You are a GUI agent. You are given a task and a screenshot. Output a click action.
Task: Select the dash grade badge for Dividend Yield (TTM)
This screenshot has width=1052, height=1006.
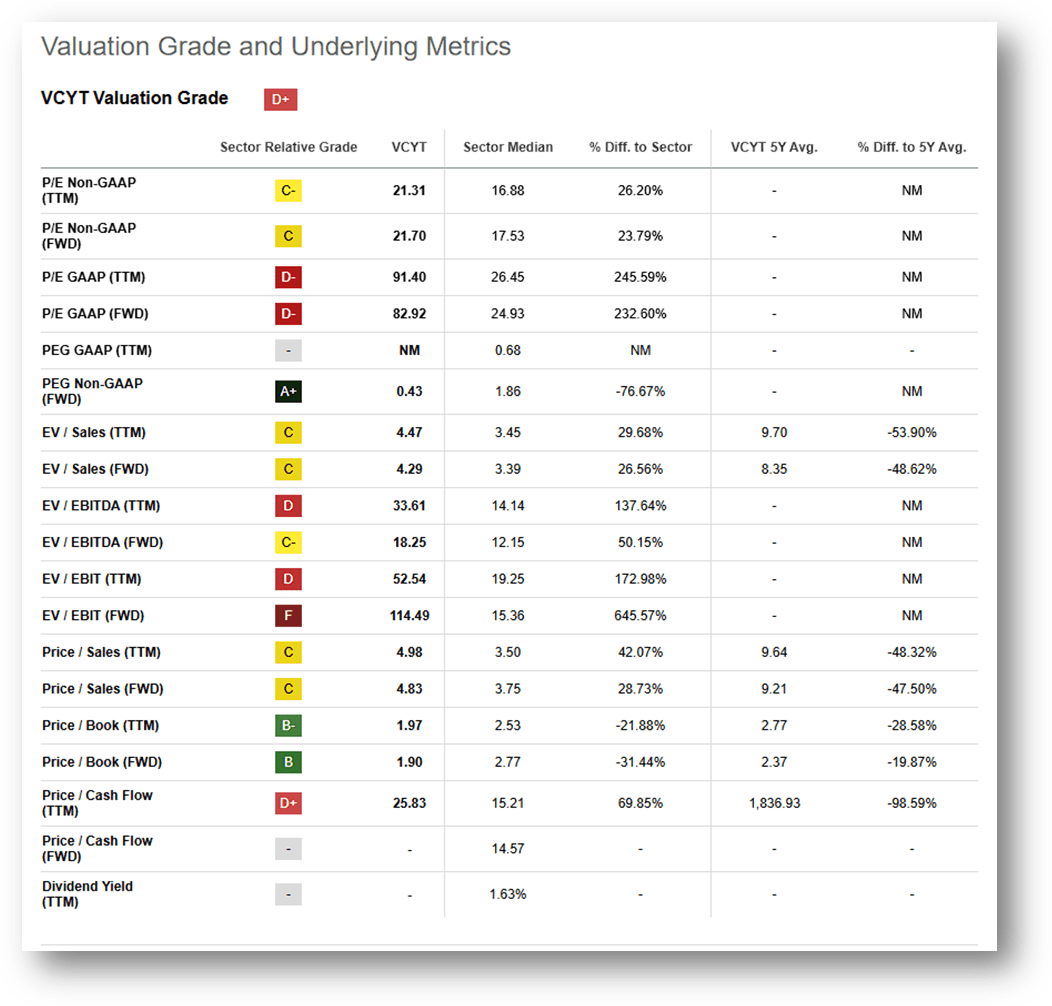[x=288, y=893]
